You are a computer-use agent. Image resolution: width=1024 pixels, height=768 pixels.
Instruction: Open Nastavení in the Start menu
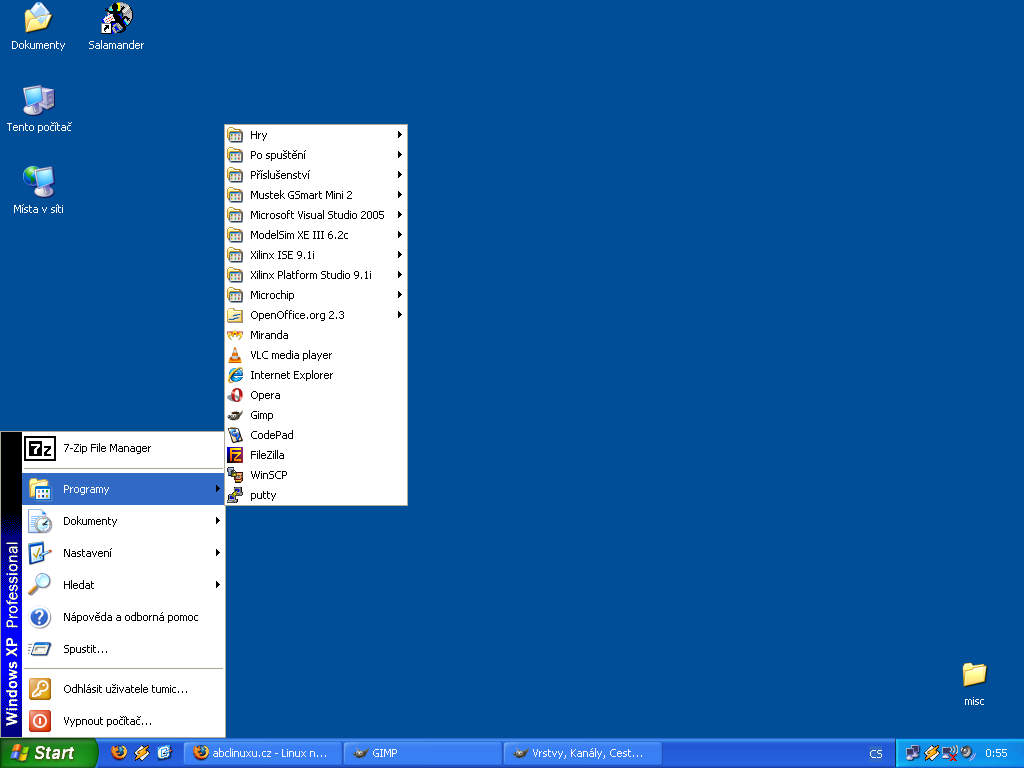123,552
